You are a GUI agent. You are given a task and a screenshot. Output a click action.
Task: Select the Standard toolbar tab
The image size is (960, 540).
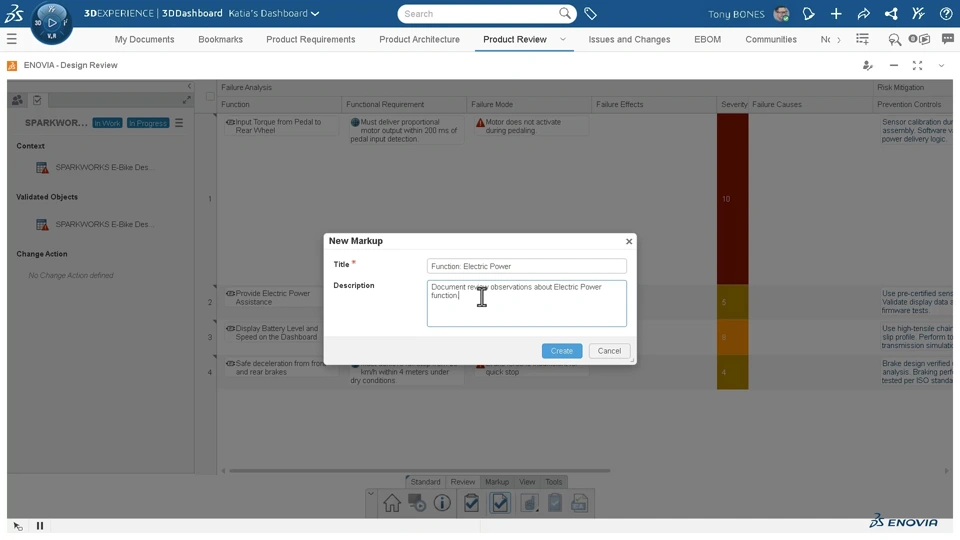point(425,482)
